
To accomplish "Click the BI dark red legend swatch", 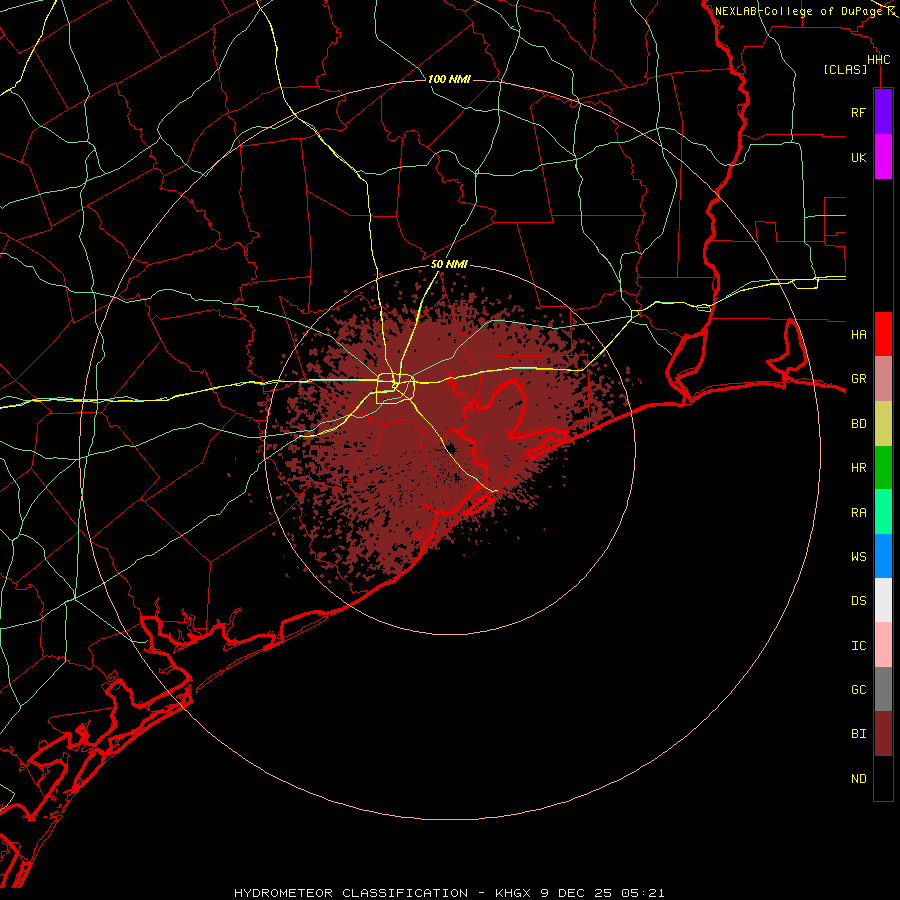I will click(x=883, y=734).
